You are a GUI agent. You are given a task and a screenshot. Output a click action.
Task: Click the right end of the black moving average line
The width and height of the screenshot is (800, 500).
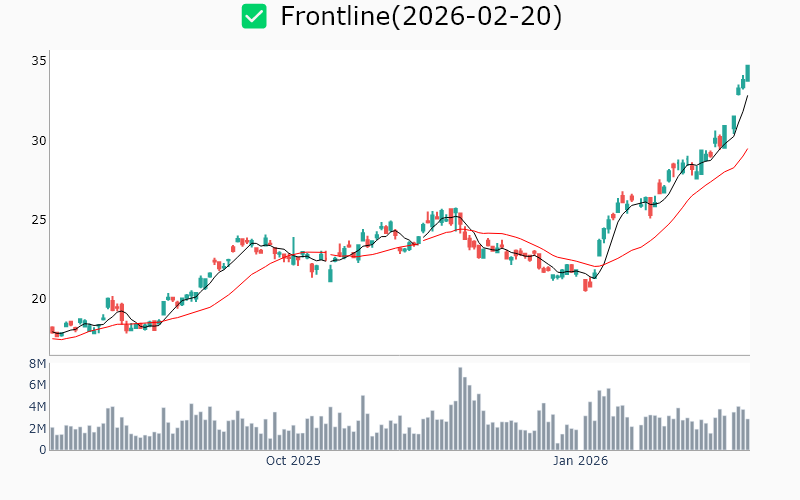747,95
